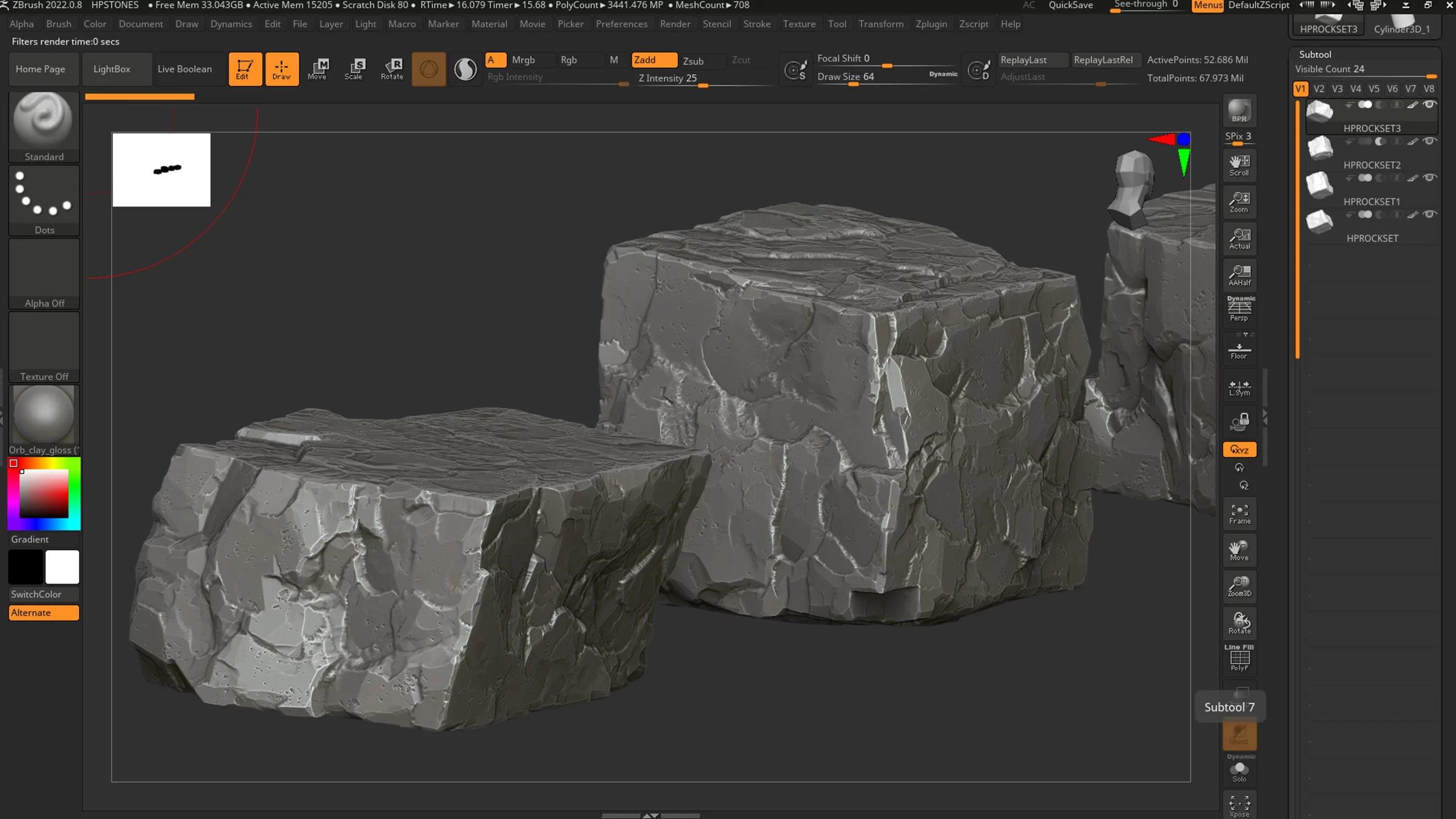Toggle XYZ rotation mode
The height and width of the screenshot is (819, 1456).
1239,449
